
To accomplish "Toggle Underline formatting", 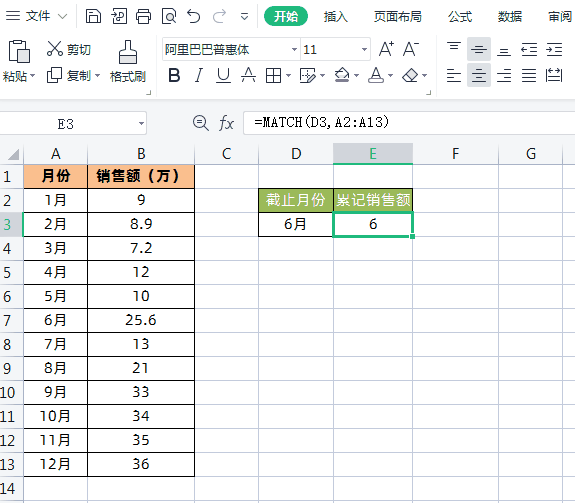I will (223, 76).
